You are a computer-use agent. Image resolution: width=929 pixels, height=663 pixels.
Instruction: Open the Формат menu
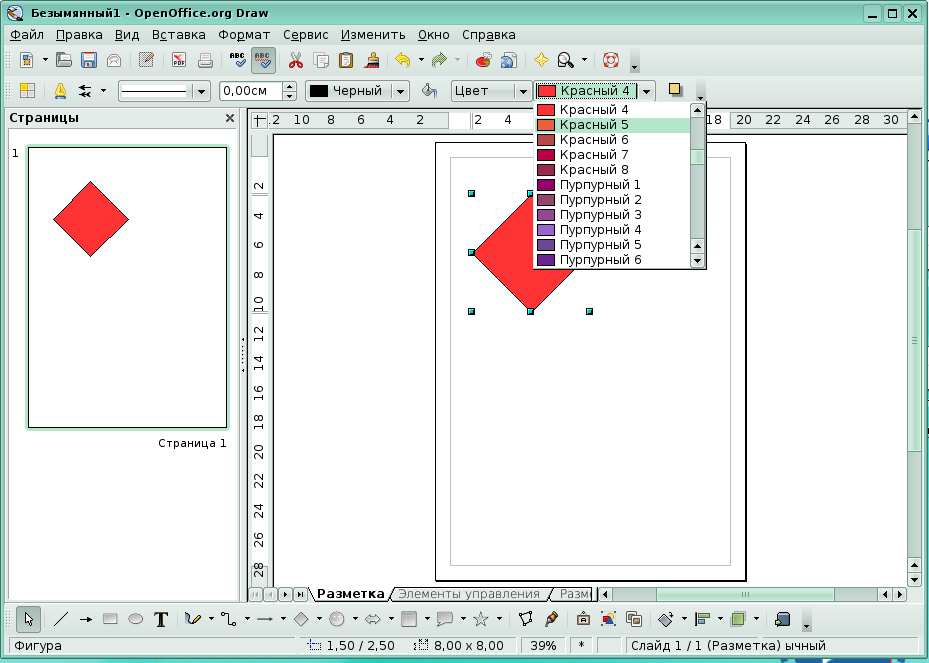[x=244, y=34]
